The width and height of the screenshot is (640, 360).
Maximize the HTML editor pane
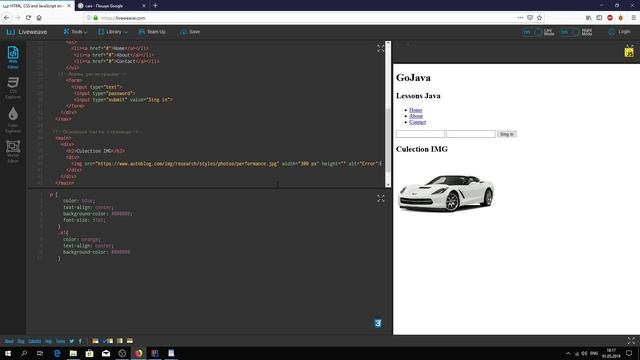coord(381,49)
